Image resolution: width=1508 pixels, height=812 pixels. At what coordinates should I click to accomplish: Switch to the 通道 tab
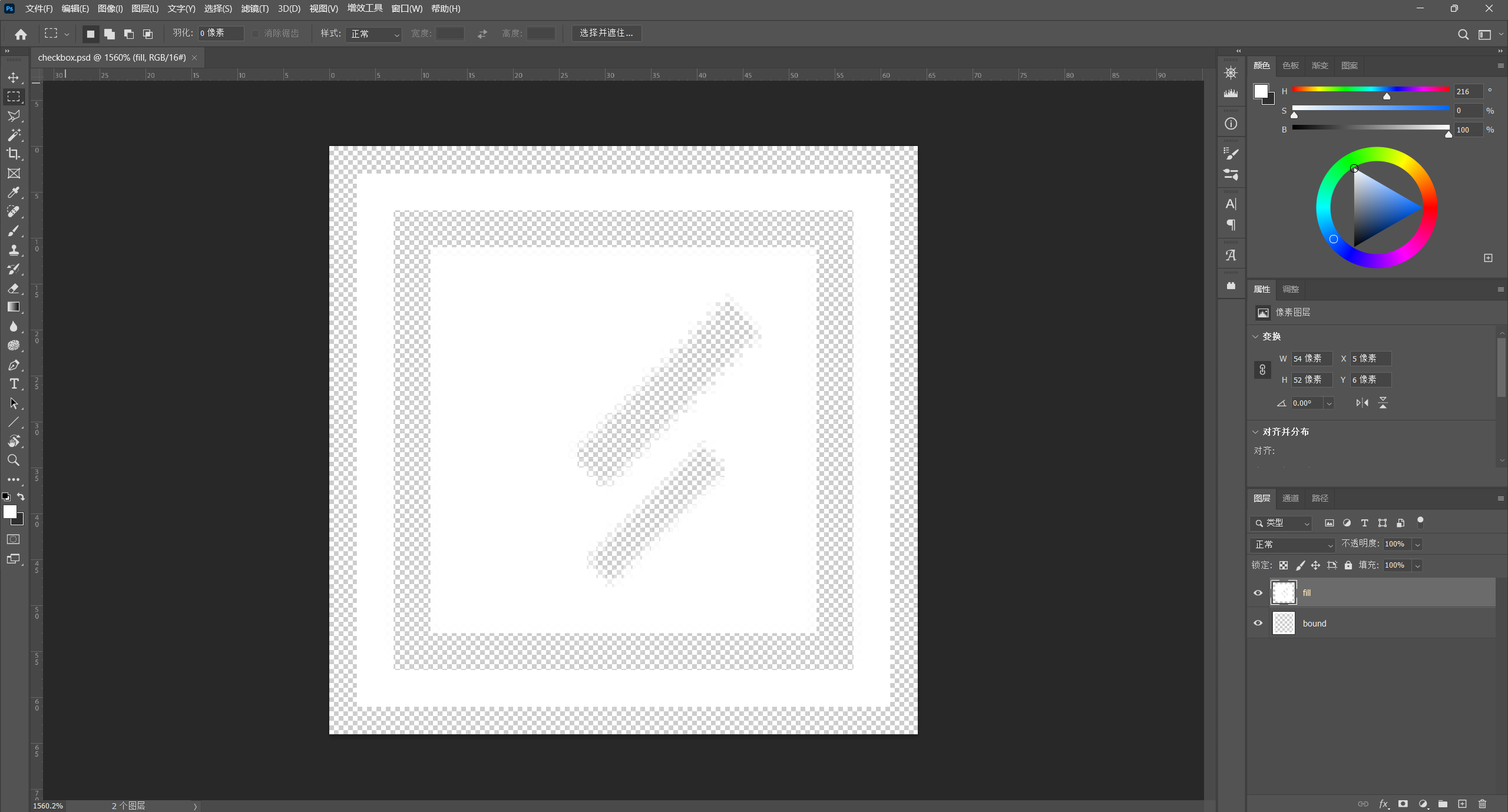coord(1290,498)
